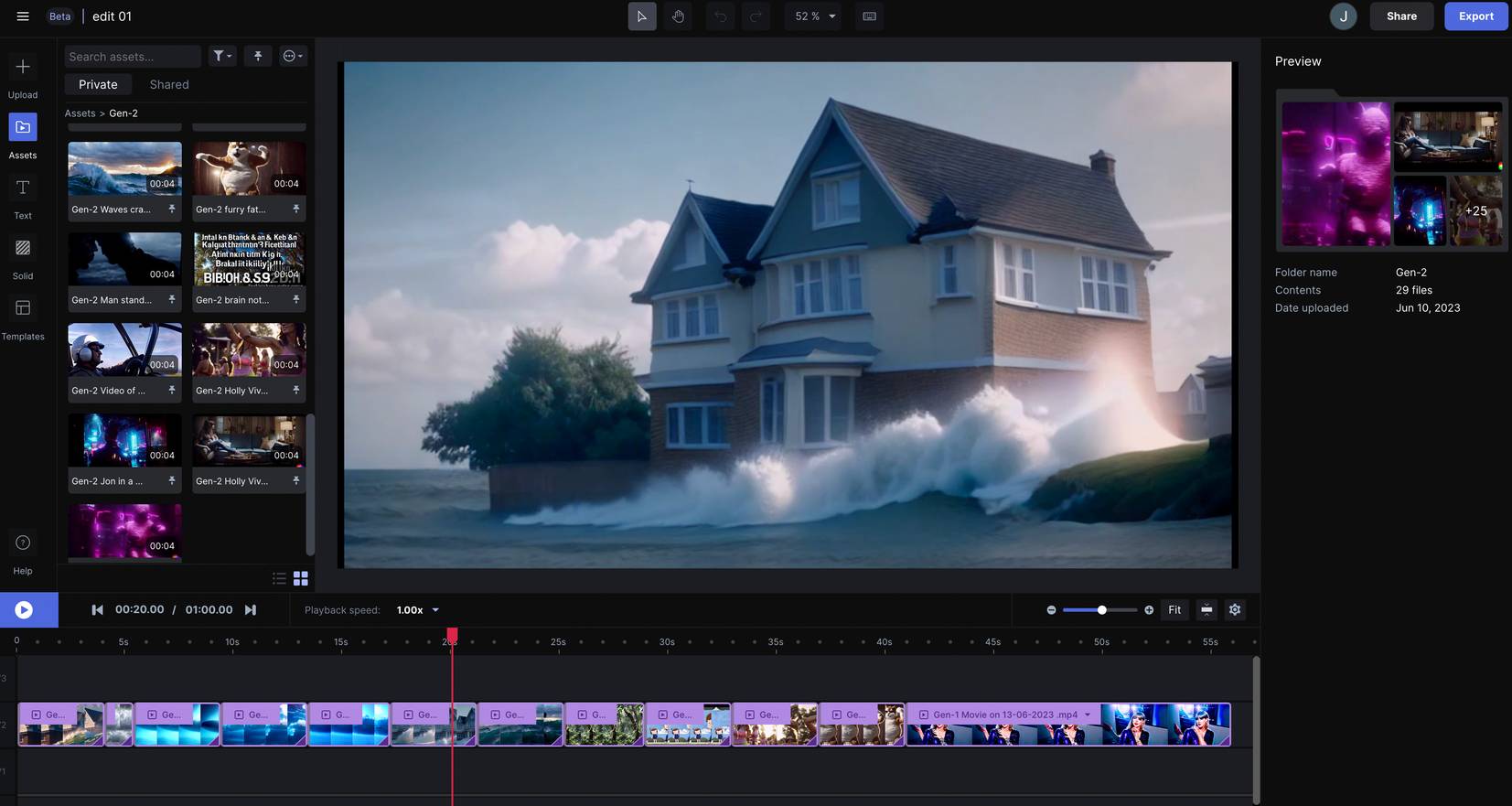Viewport: 1512px width, 806px height.
Task: Pin the Gen-2 Waves asset
Action: coord(171,210)
